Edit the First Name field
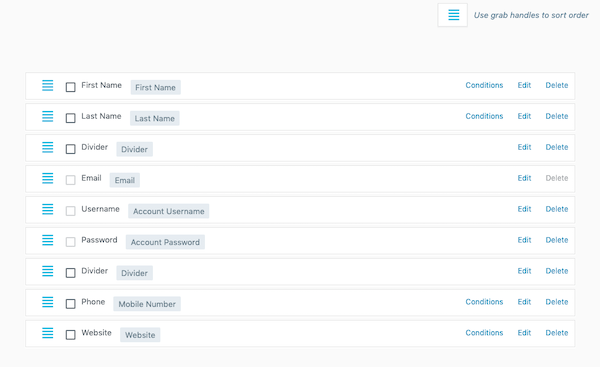Image resolution: width=600 pixels, height=367 pixels. [x=524, y=85]
